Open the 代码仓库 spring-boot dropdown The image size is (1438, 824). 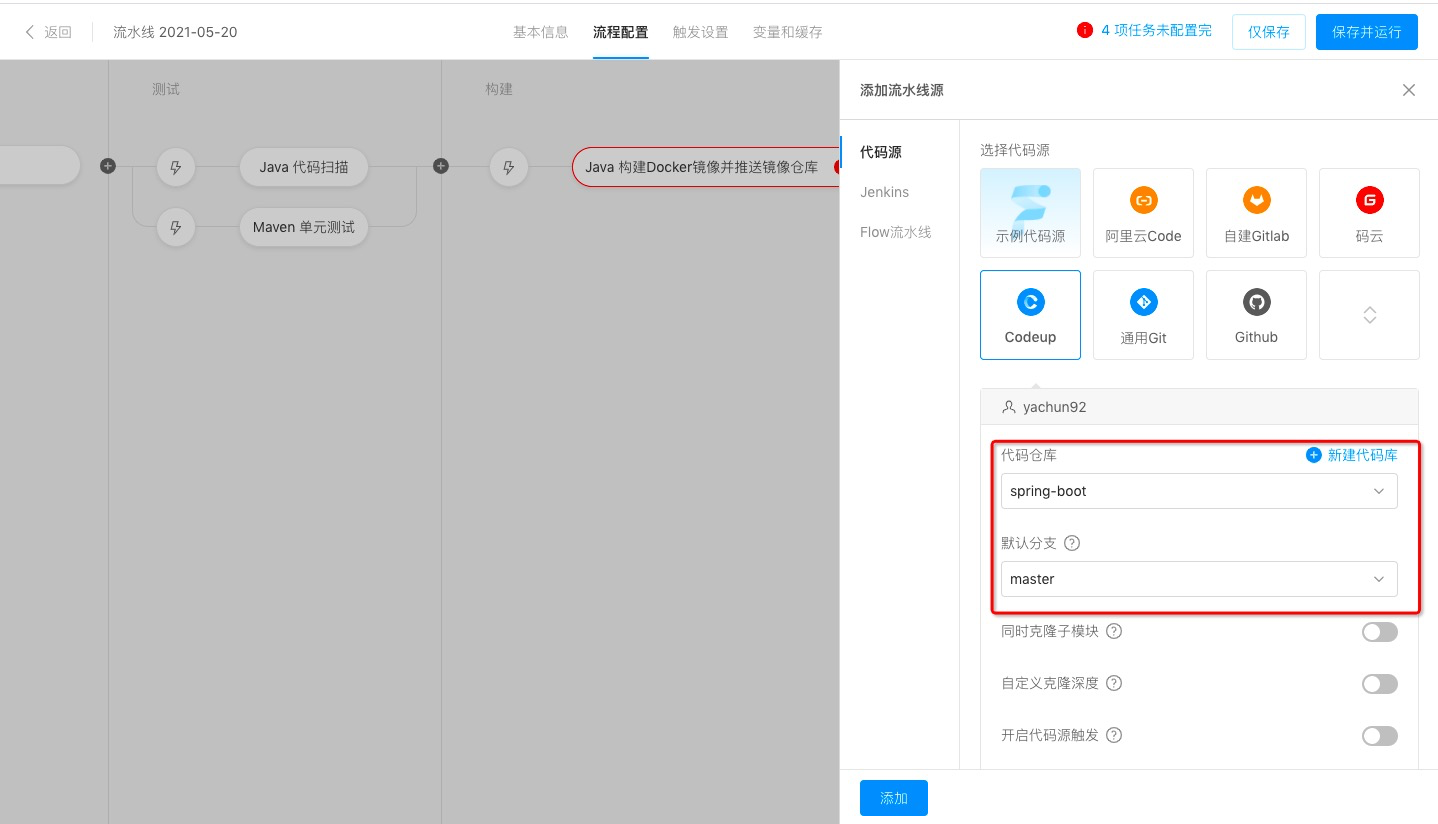click(x=1199, y=491)
